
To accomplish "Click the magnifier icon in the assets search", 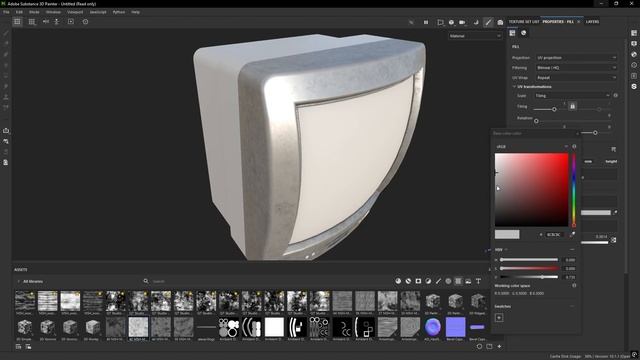I will pyautogui.click(x=146, y=281).
